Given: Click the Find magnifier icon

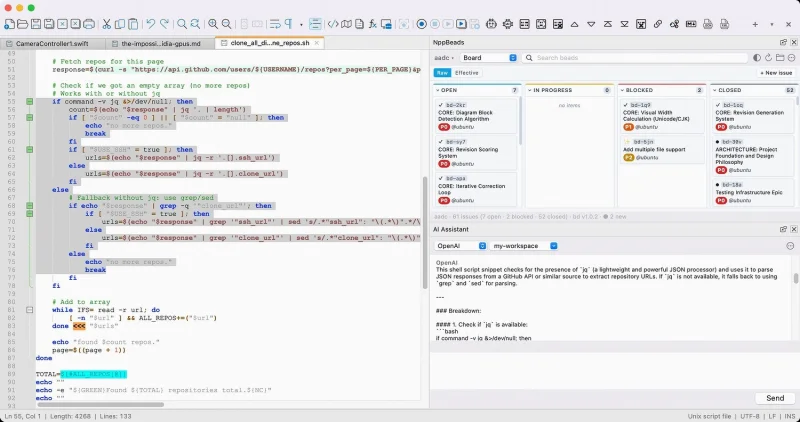Looking at the screenshot, I should pyautogui.click(x=182, y=24).
